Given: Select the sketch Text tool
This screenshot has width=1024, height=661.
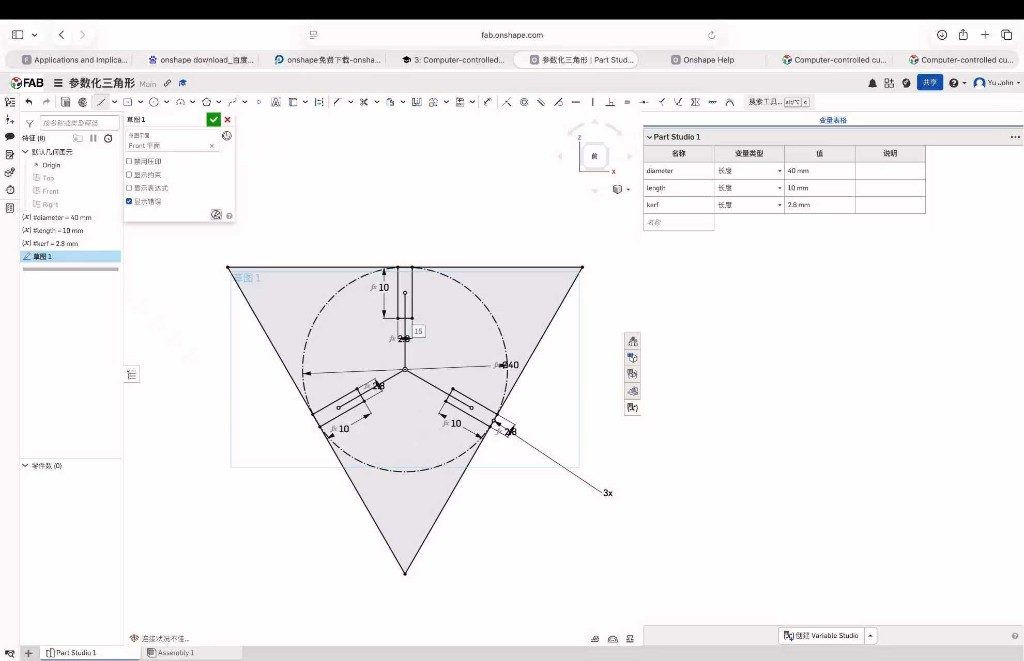Looking at the screenshot, I should (x=276, y=102).
